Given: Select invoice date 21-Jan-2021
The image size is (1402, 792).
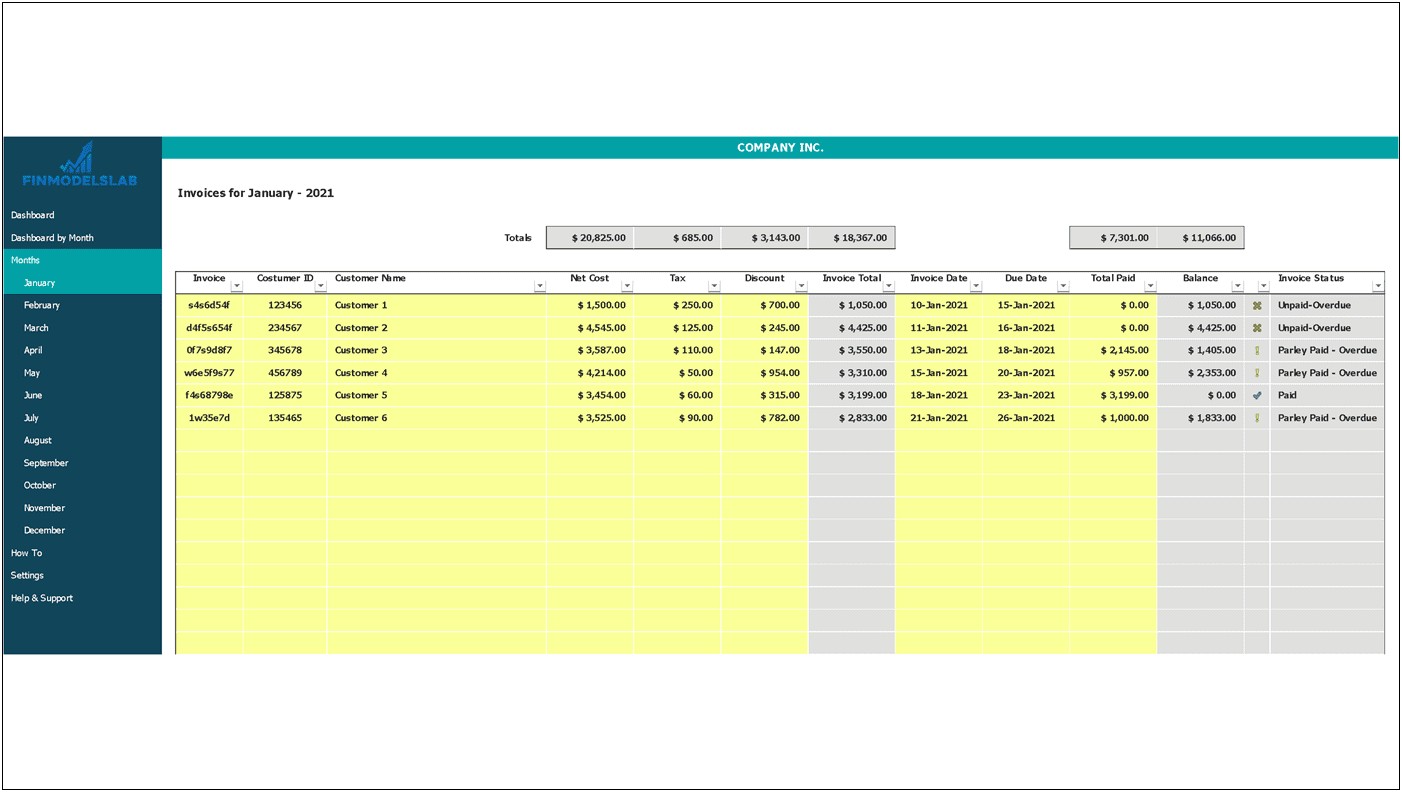Looking at the screenshot, I should pyautogui.click(x=939, y=418).
